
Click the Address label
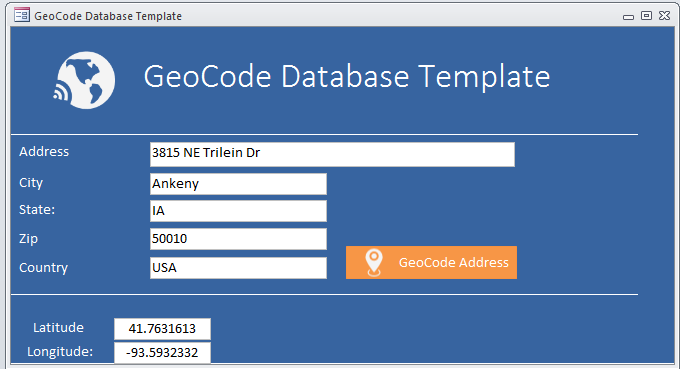44,151
